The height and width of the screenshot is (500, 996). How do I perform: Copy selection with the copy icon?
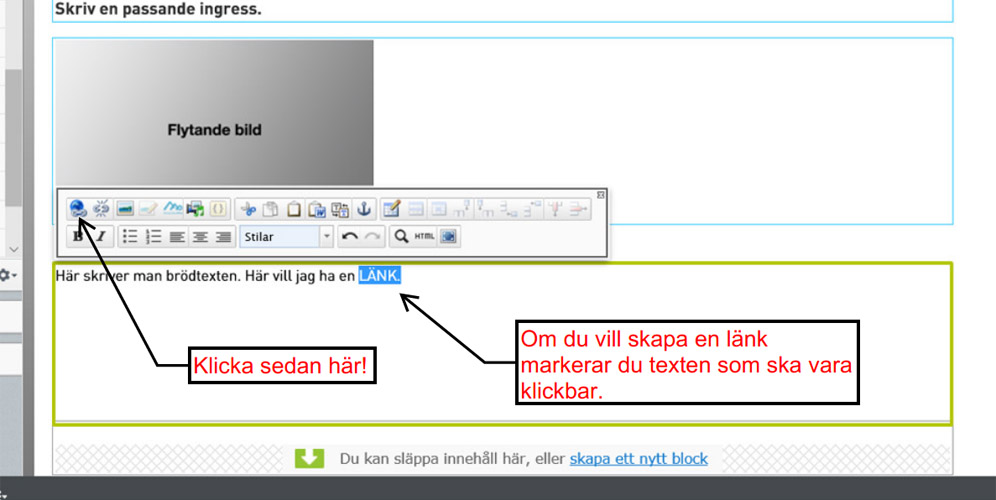[271, 208]
